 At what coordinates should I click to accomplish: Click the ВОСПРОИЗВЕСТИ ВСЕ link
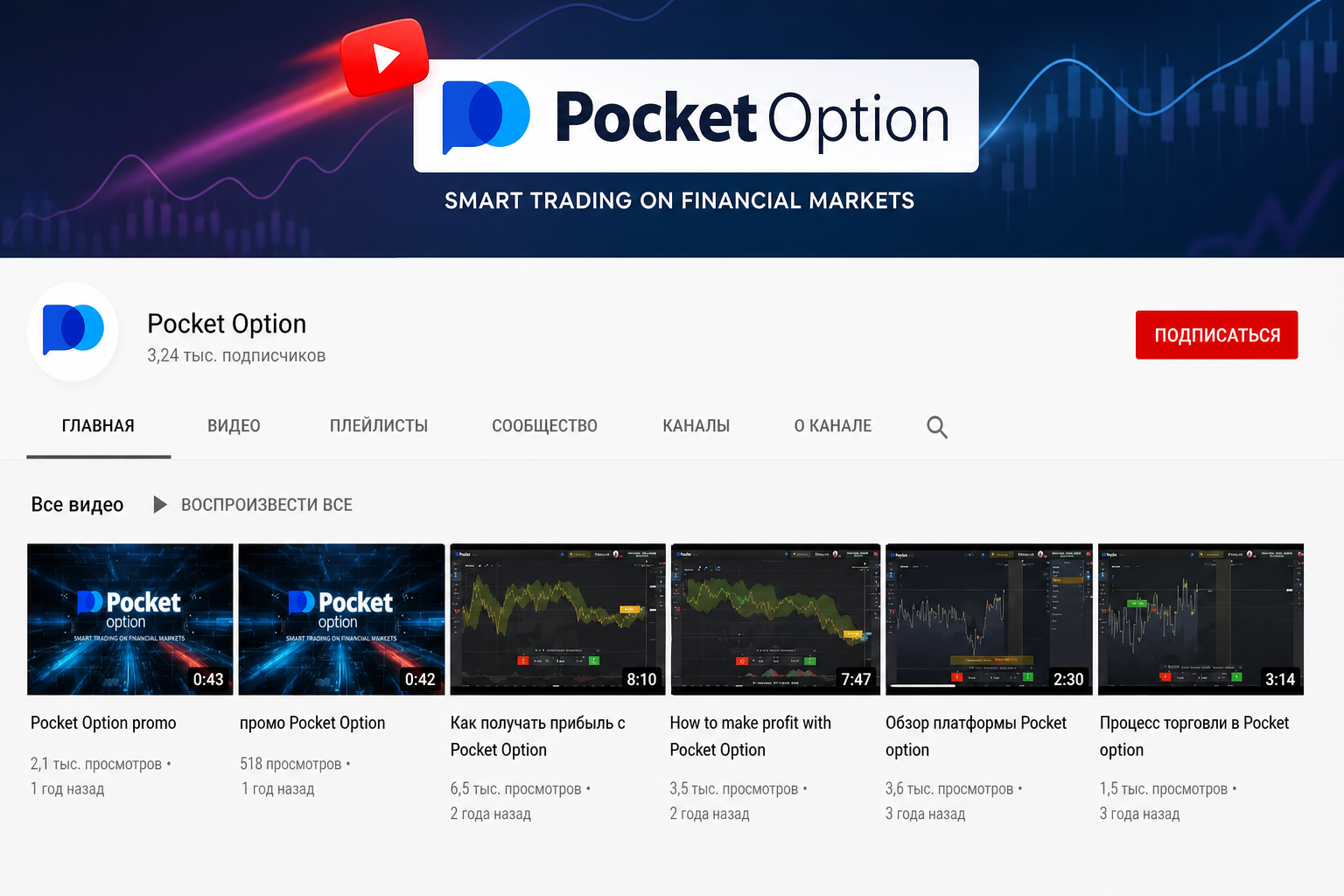point(267,505)
